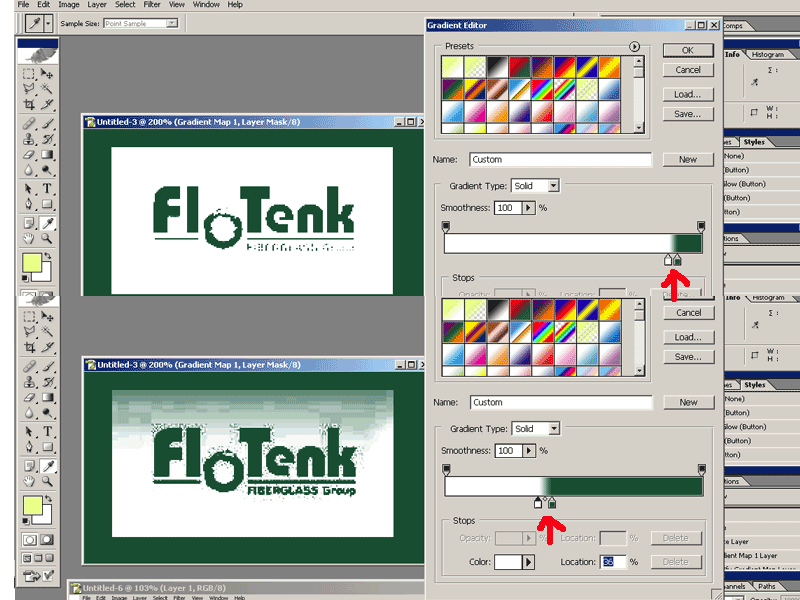Switch to Standard Mode editing in lower toolbox
The width and height of the screenshot is (800, 600).
[x=30, y=540]
